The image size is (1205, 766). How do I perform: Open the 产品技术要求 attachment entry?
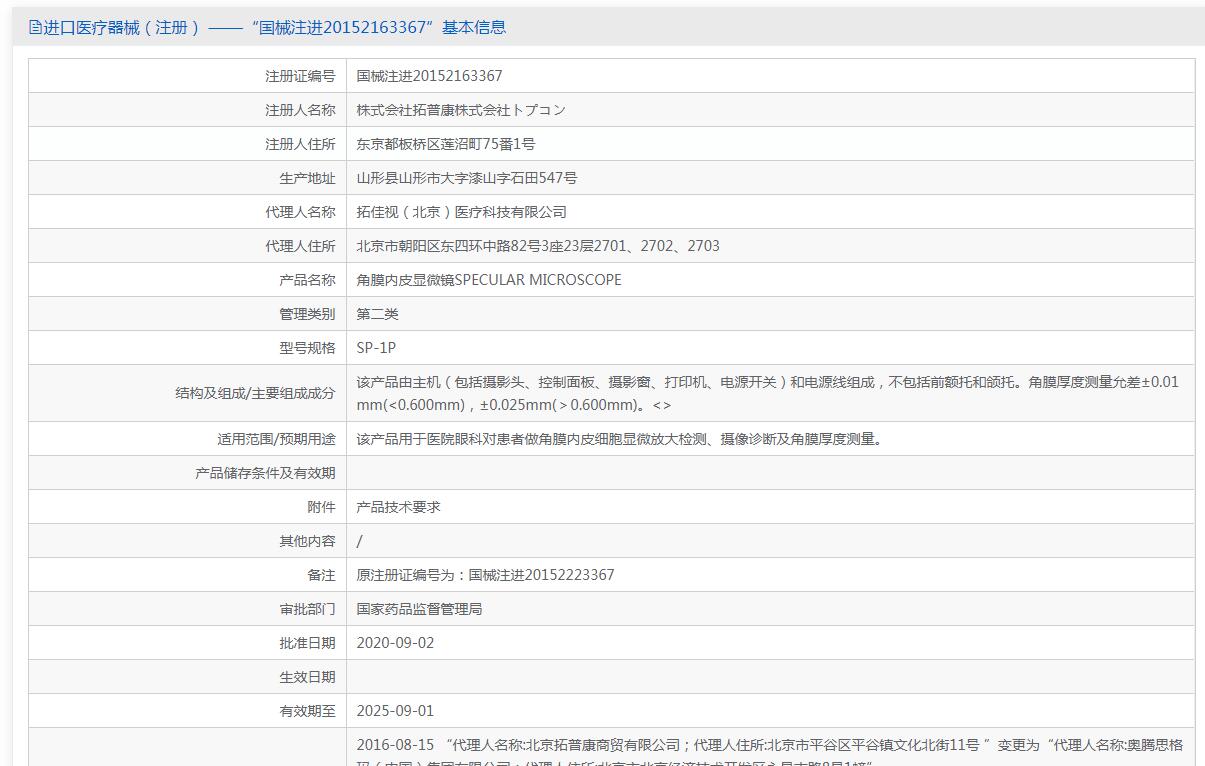coord(398,507)
